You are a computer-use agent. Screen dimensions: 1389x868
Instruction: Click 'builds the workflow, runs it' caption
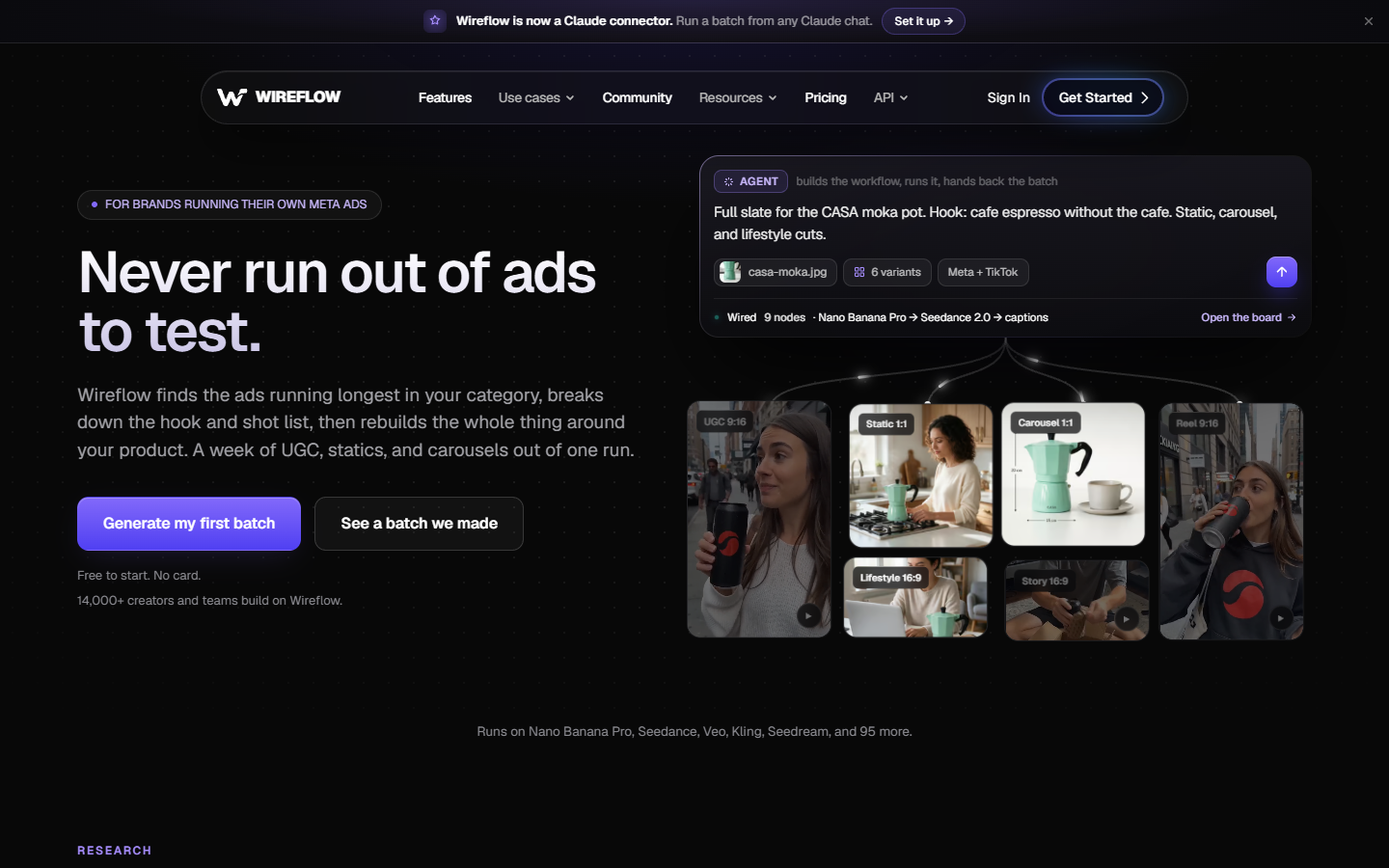pyautogui.click(x=927, y=181)
